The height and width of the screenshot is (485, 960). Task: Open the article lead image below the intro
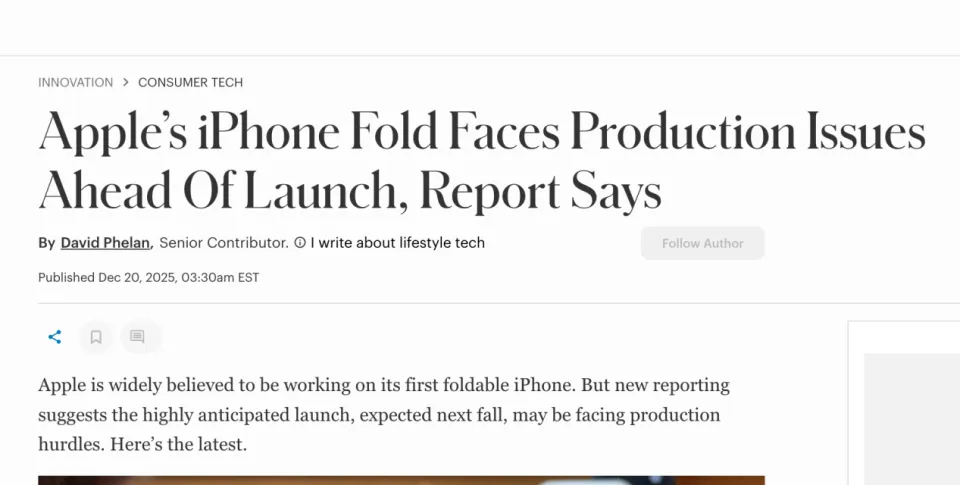400,480
